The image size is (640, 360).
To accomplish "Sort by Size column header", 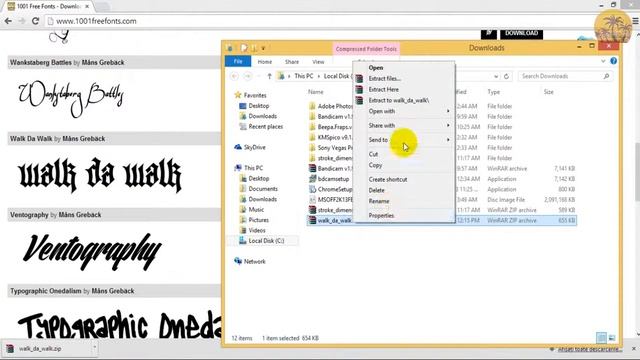I will pos(548,92).
